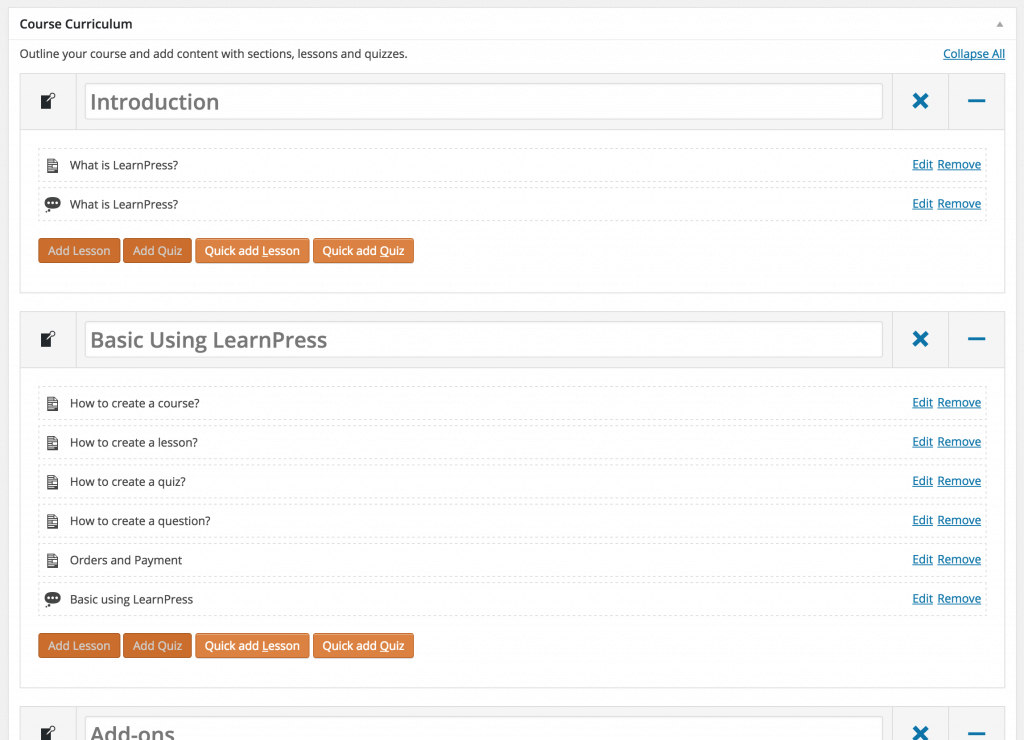This screenshot has width=1024, height=740.
Task: Click quiz bubble icon of What is LearnPress?
Action: pyautogui.click(x=52, y=204)
